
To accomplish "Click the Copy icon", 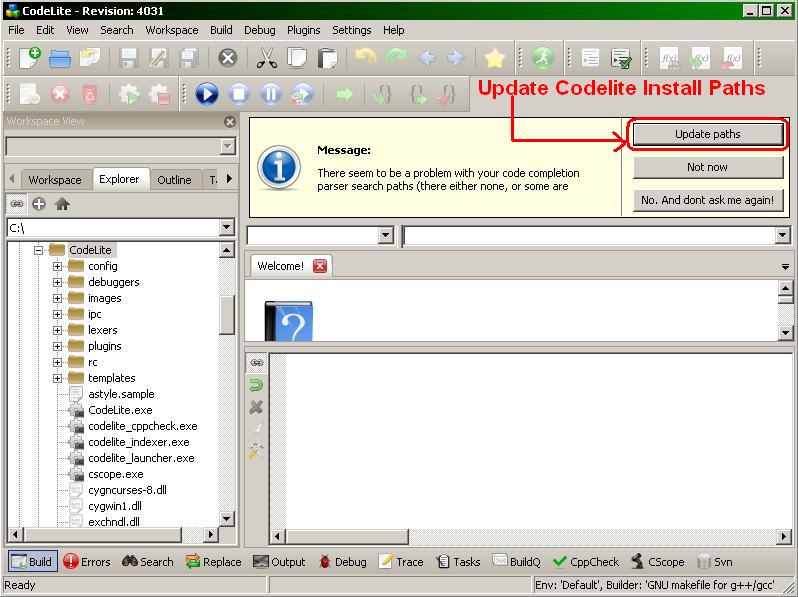I will click(297, 58).
